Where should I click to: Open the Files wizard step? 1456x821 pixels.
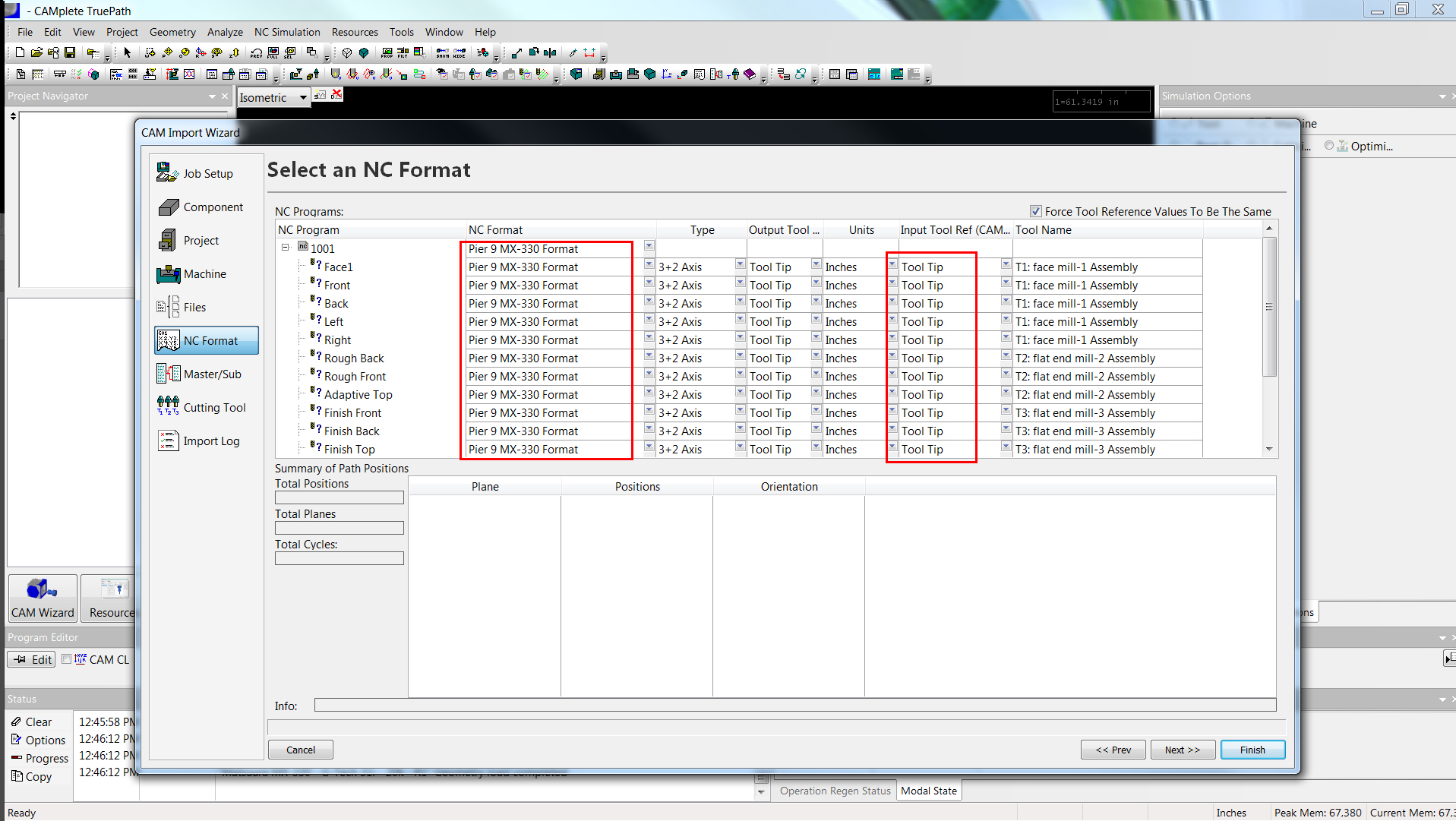tap(207, 307)
